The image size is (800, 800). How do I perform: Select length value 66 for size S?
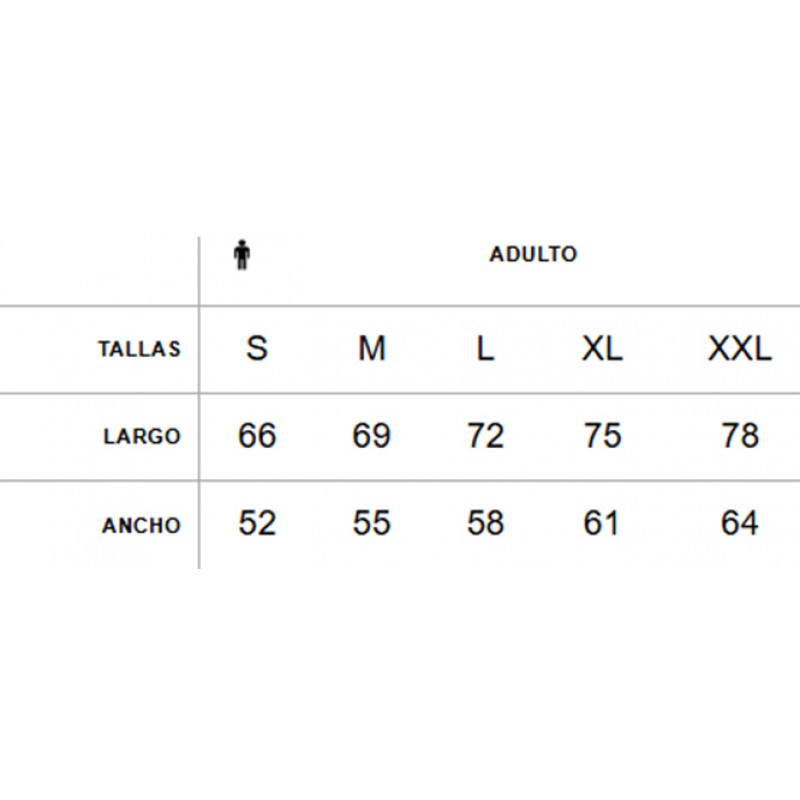[257, 435]
